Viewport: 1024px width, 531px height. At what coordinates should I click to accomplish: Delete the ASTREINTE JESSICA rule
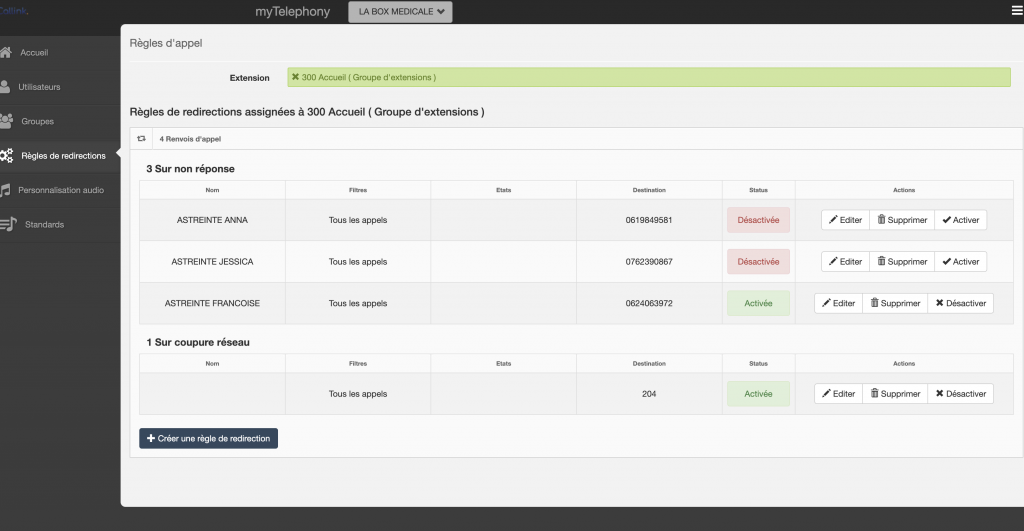(902, 262)
